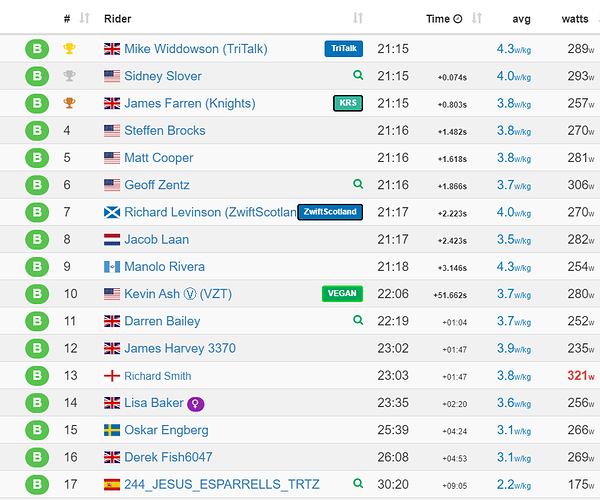
Task: Click the gold trophy icon for first place
Action: pyautogui.click(x=69, y=48)
